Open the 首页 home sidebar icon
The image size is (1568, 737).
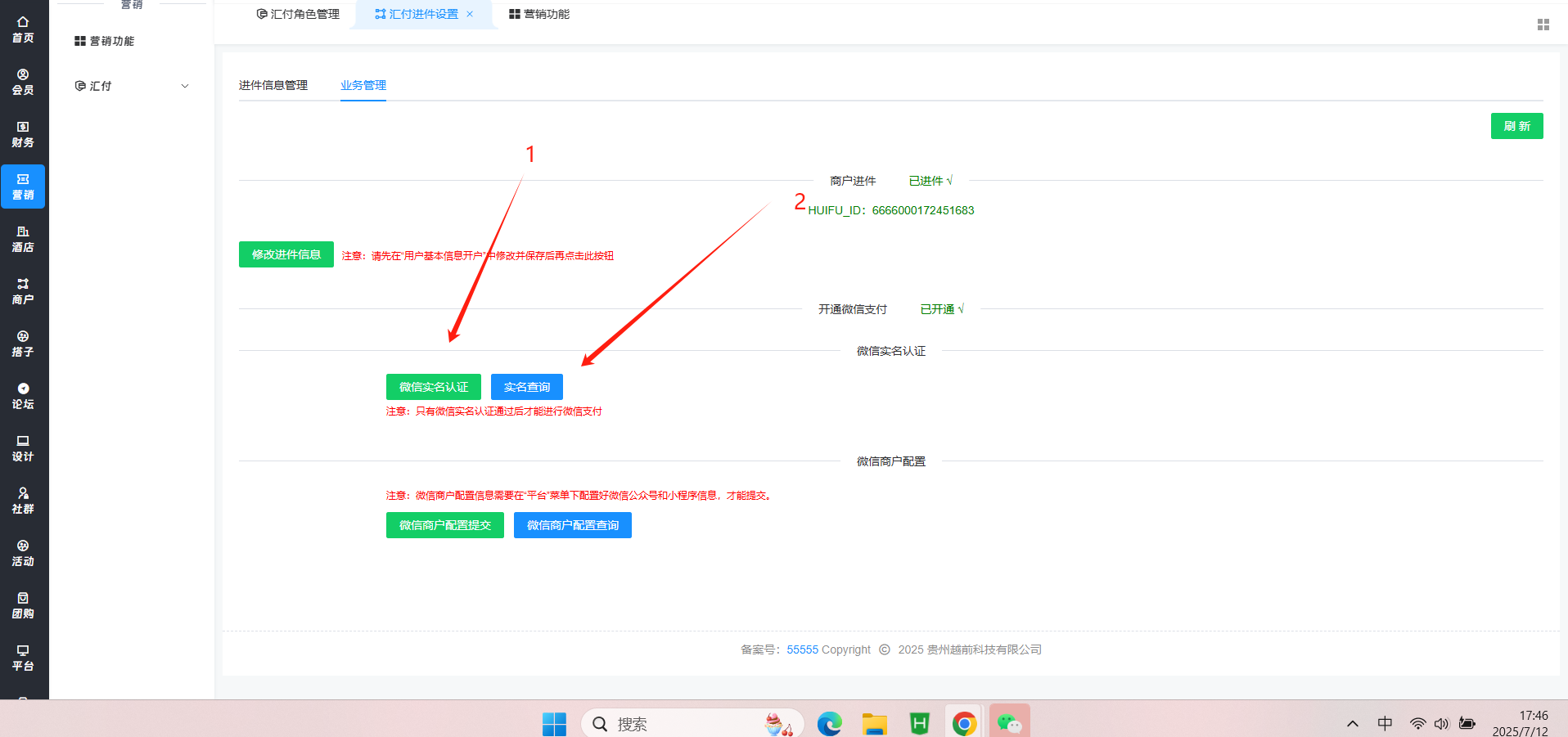point(23,29)
